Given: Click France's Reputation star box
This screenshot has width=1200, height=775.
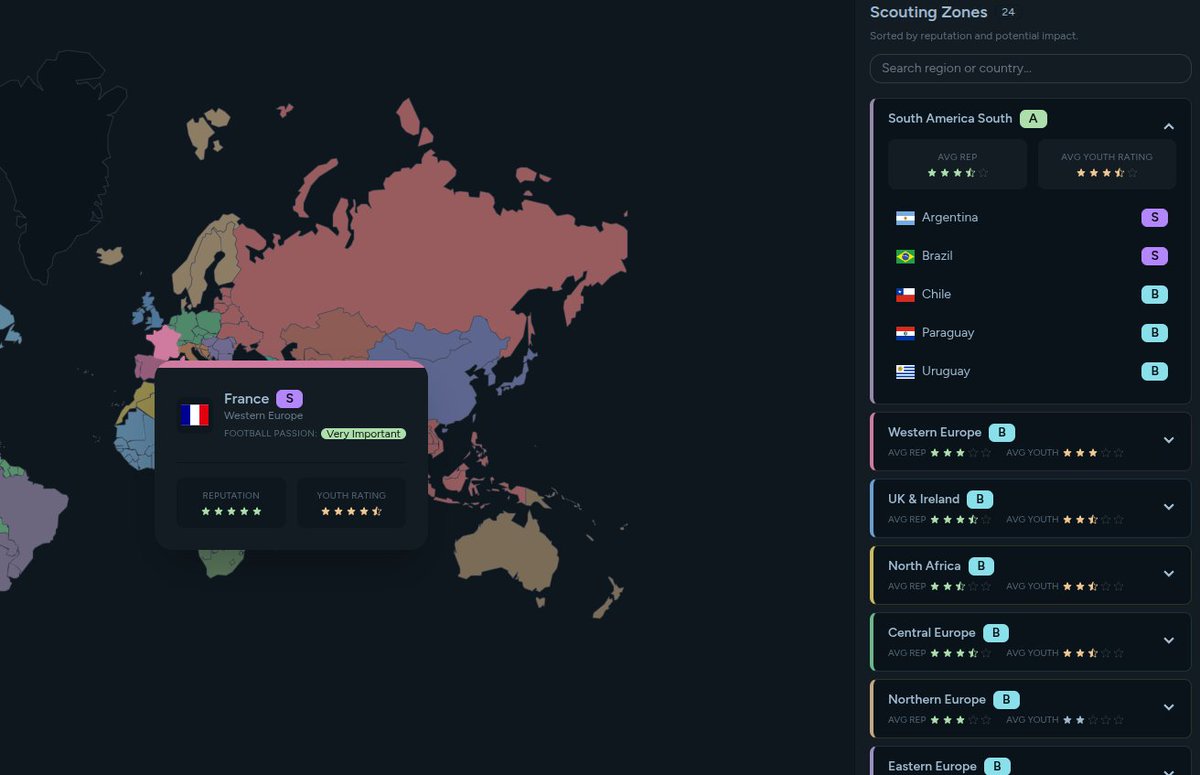Looking at the screenshot, I should 231,503.
